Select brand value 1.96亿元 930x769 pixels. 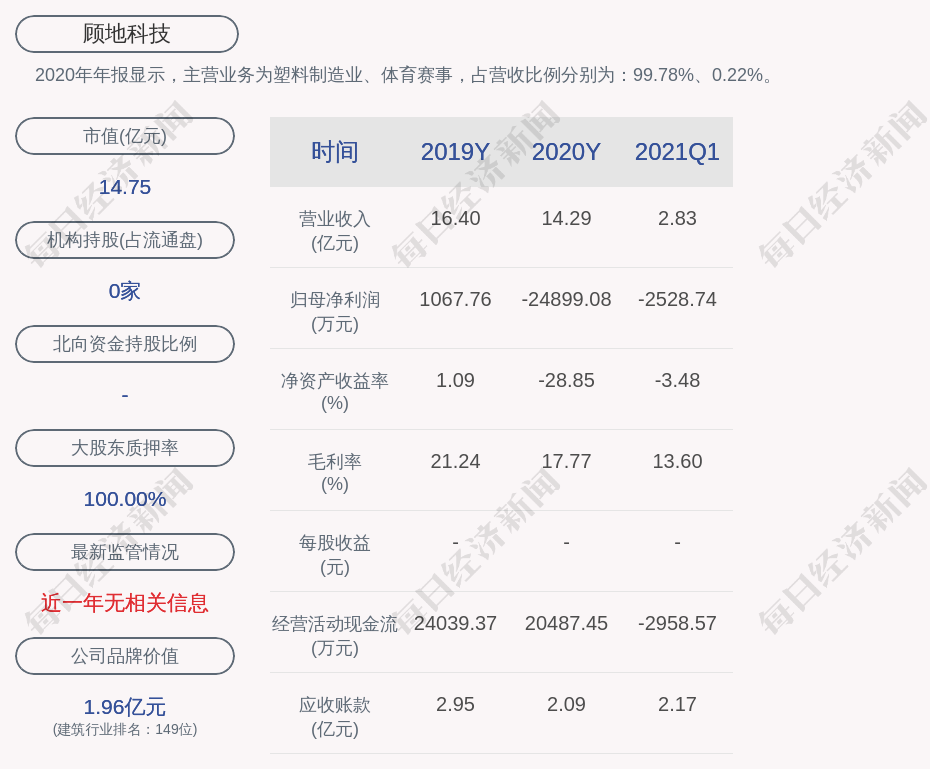click(x=125, y=707)
